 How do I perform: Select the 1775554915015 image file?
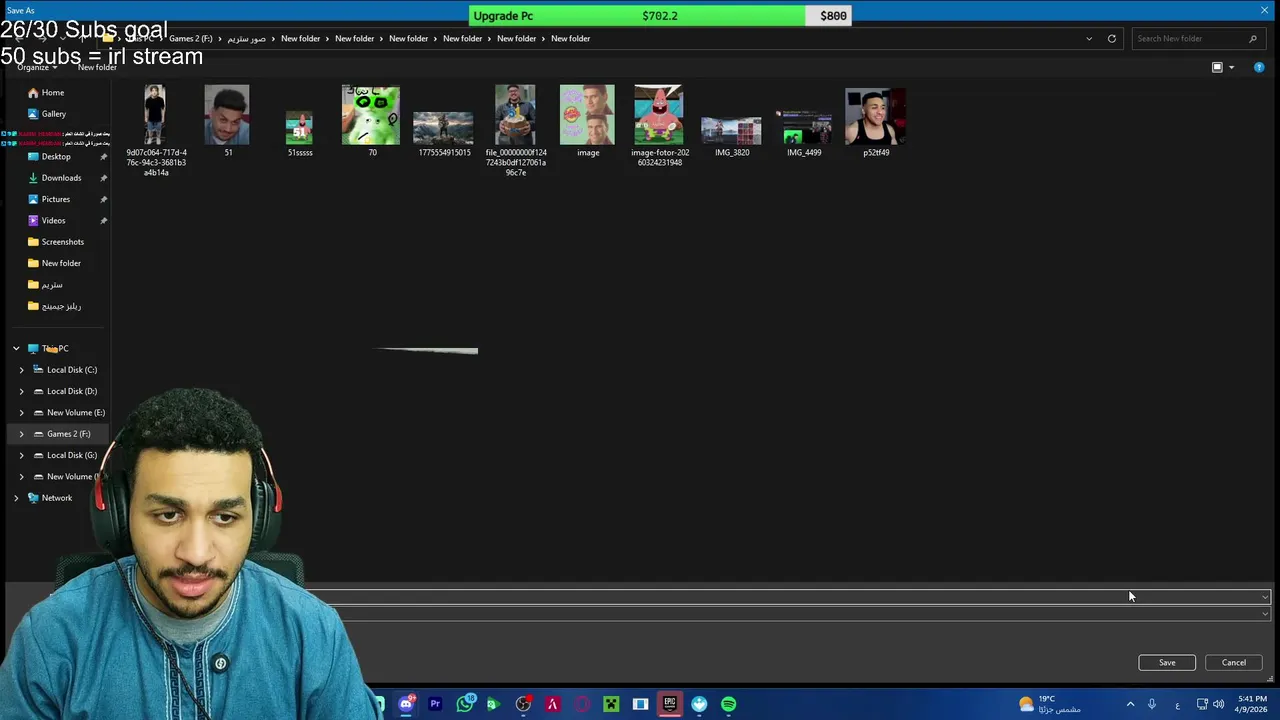coord(444,133)
